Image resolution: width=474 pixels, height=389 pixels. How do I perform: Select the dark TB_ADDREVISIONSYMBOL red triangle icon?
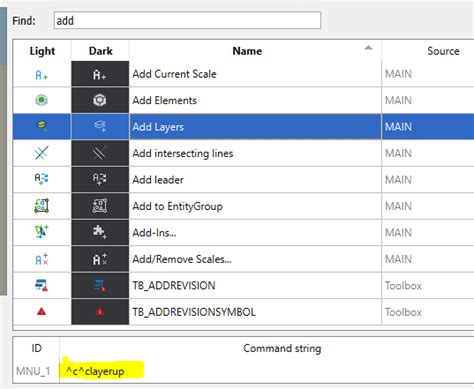tap(100, 312)
